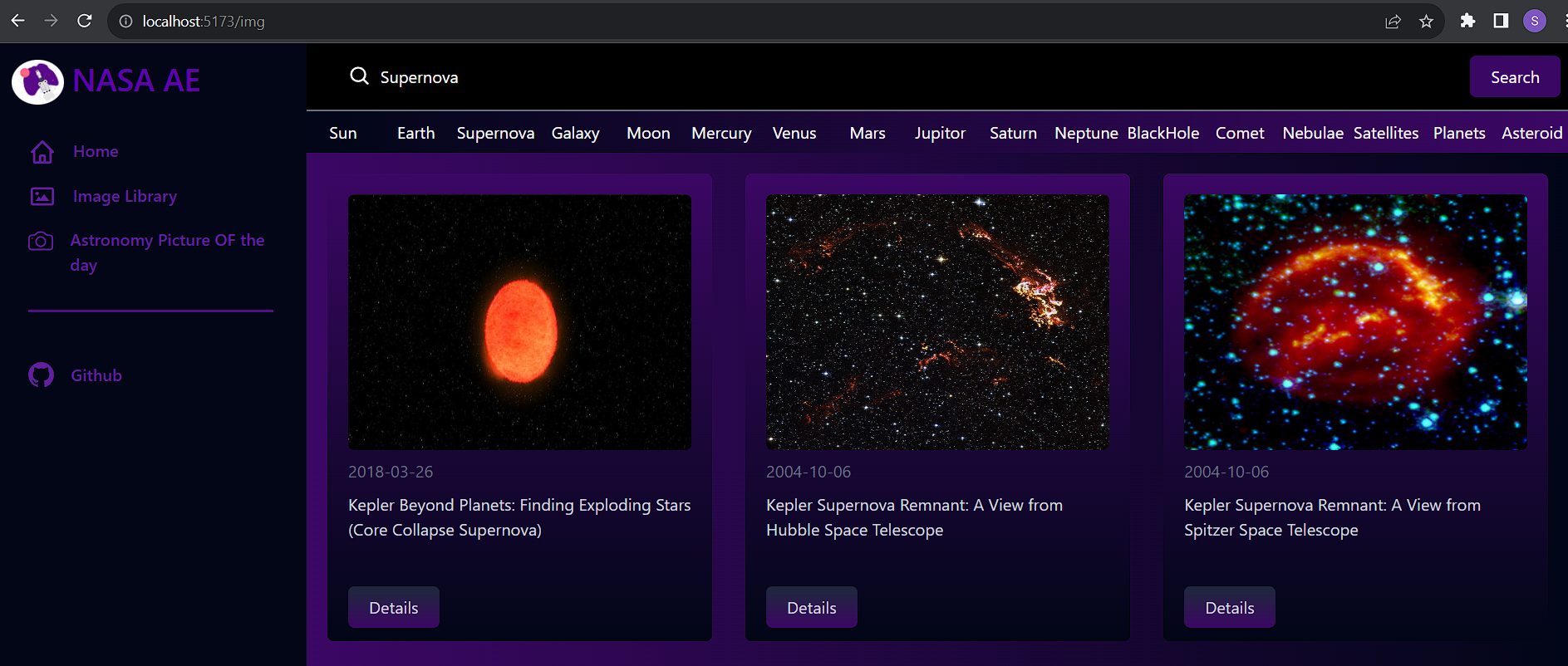Click the share page icon
1568x666 pixels.
1393,22
